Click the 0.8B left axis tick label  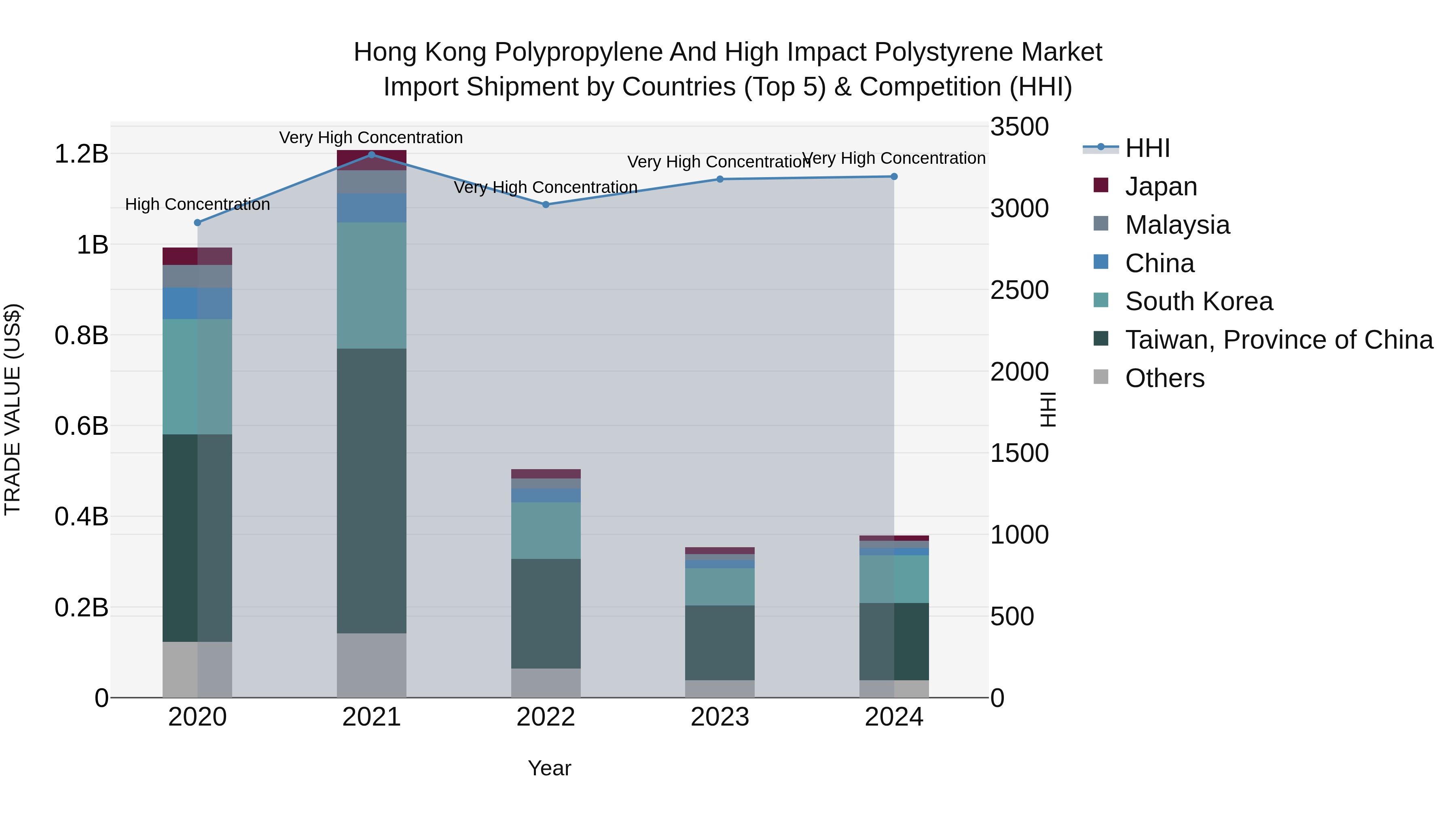(81, 335)
